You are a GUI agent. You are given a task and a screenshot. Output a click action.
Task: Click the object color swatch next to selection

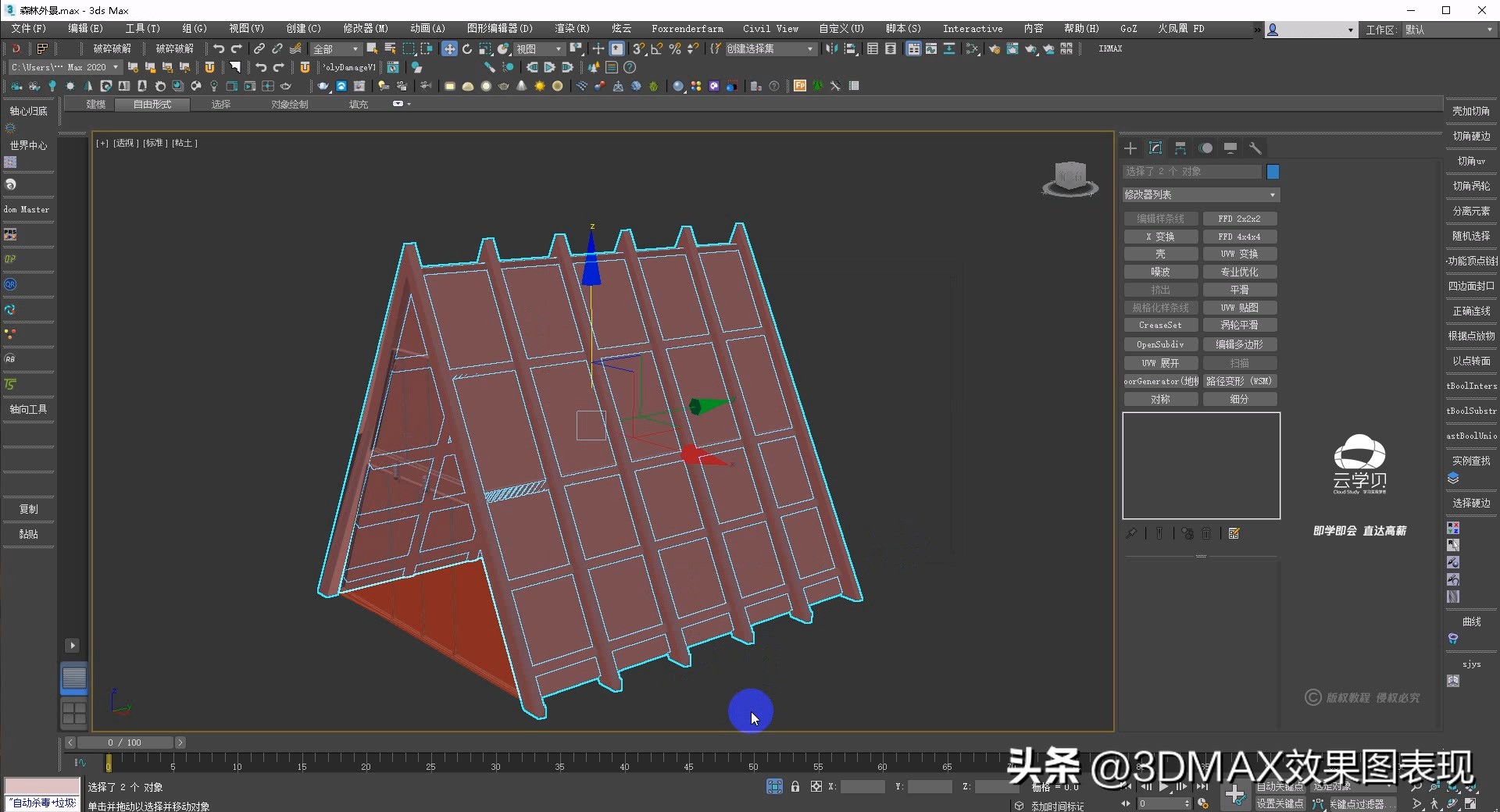coord(1272,172)
